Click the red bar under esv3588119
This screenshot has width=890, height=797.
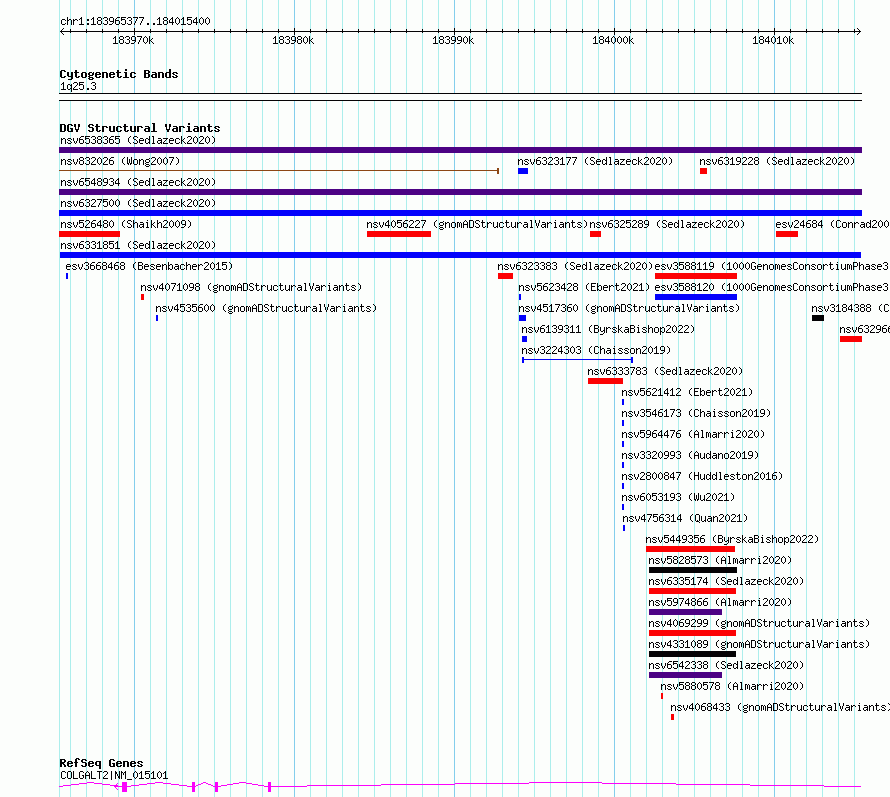click(x=696, y=276)
